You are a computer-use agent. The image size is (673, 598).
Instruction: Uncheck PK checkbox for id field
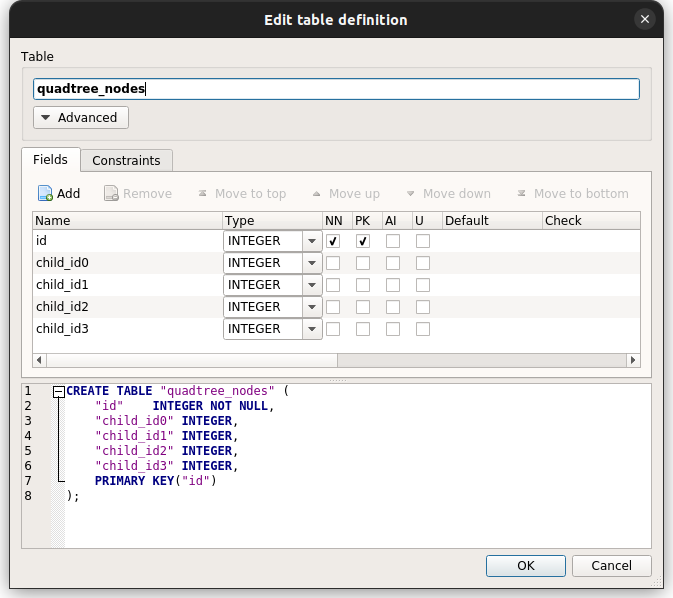click(363, 241)
